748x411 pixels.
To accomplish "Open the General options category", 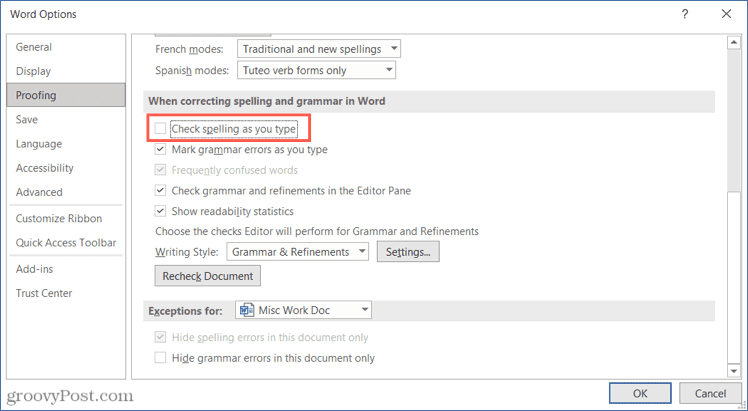I will [66, 47].
